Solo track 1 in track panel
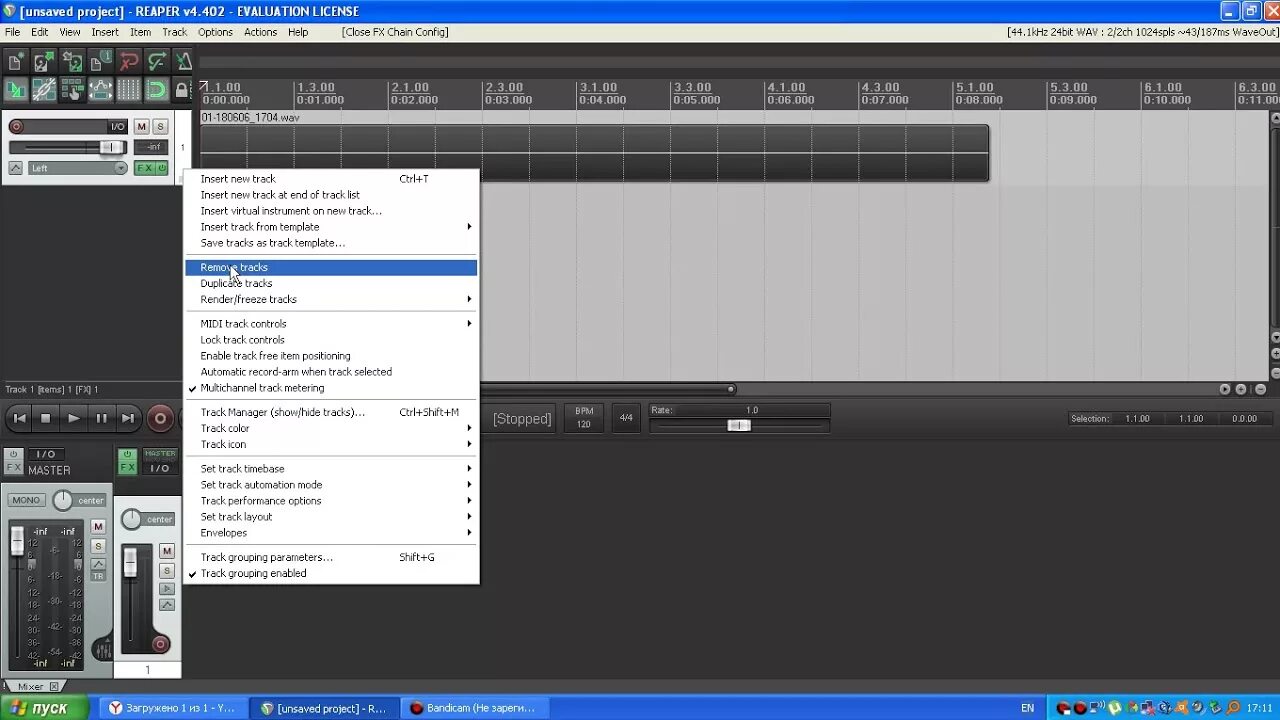 [x=160, y=126]
